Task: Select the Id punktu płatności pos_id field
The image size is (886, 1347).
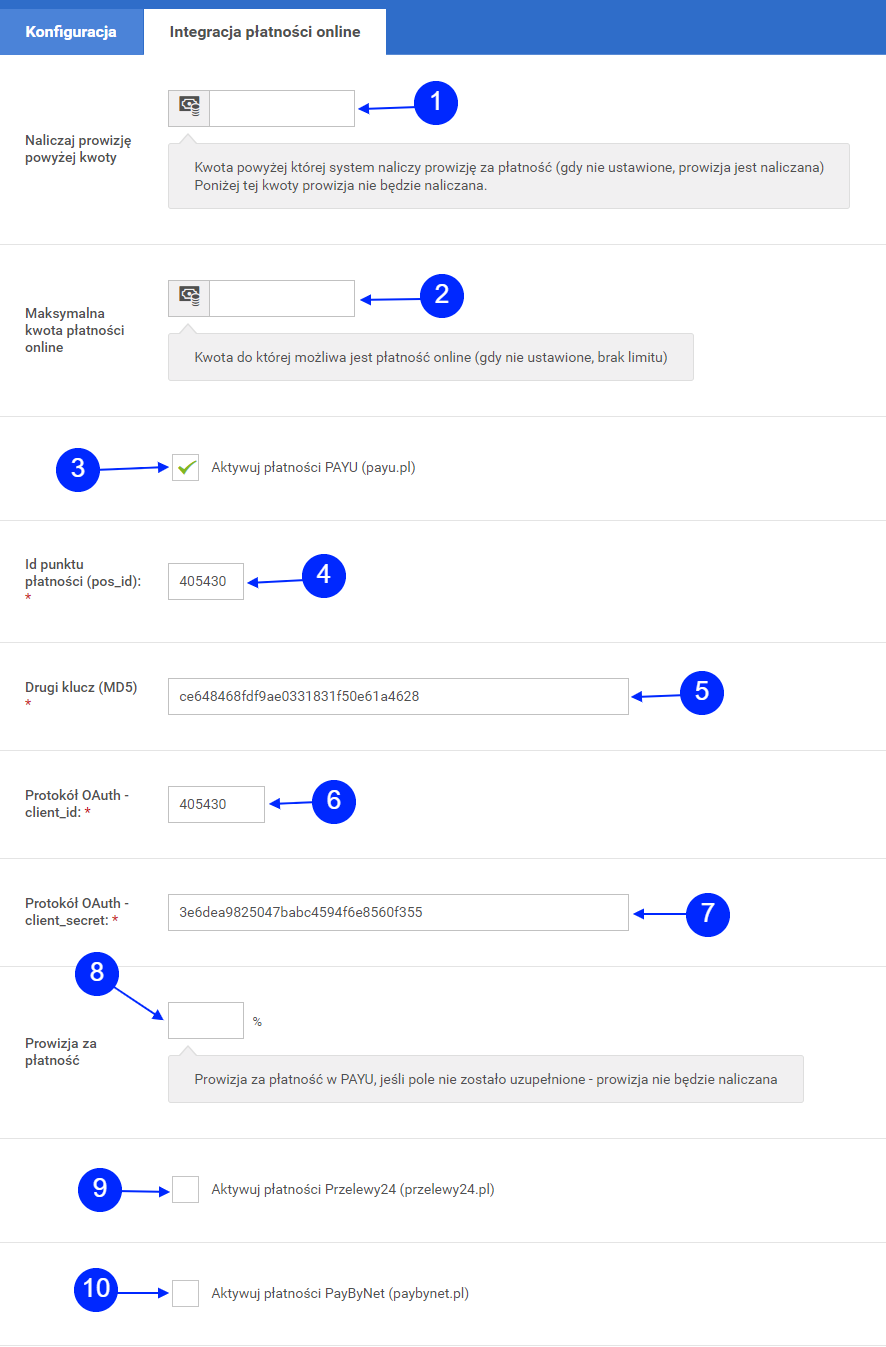Action: (x=206, y=581)
